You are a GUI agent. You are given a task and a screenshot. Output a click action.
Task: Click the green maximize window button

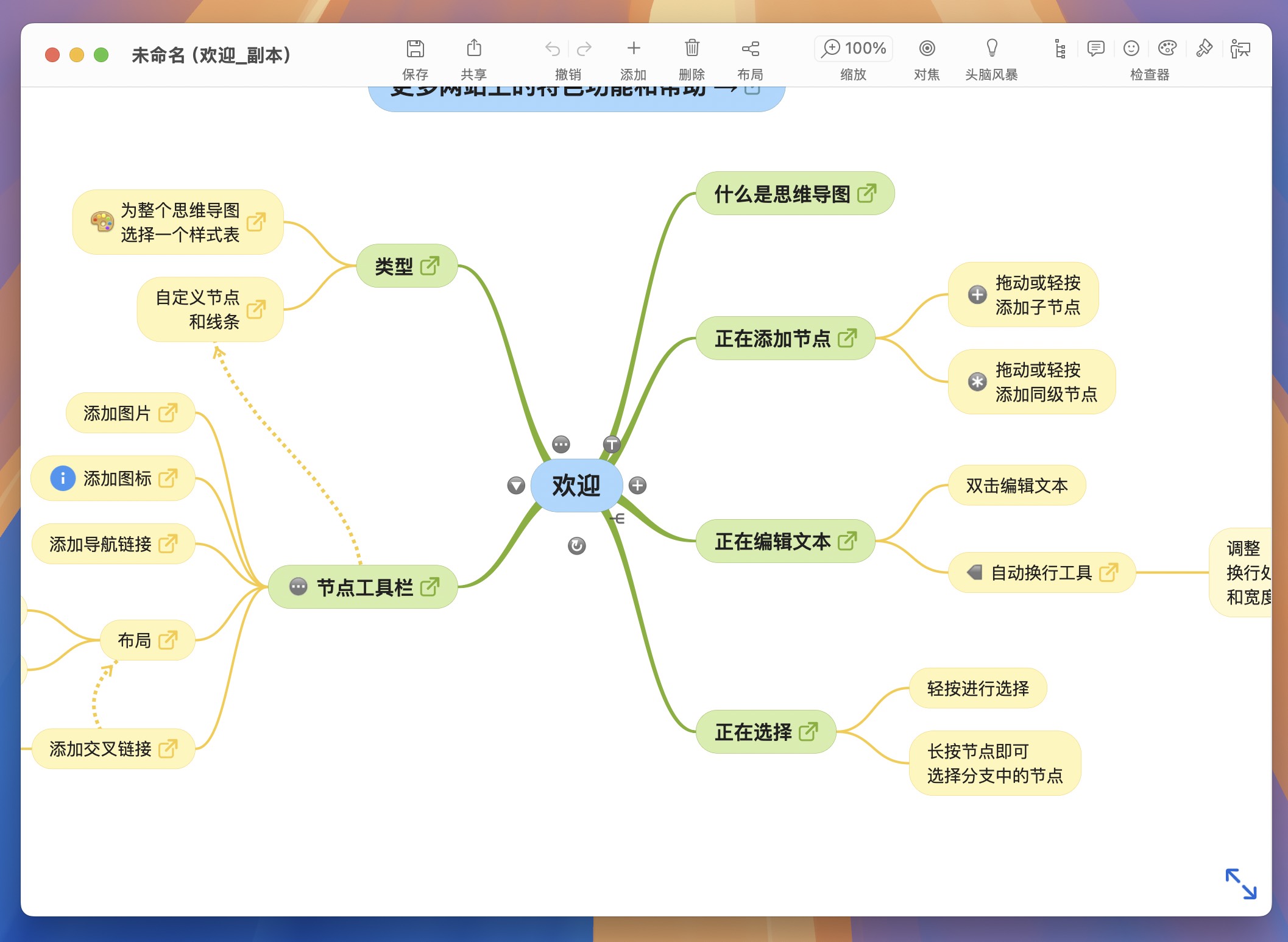coord(101,55)
